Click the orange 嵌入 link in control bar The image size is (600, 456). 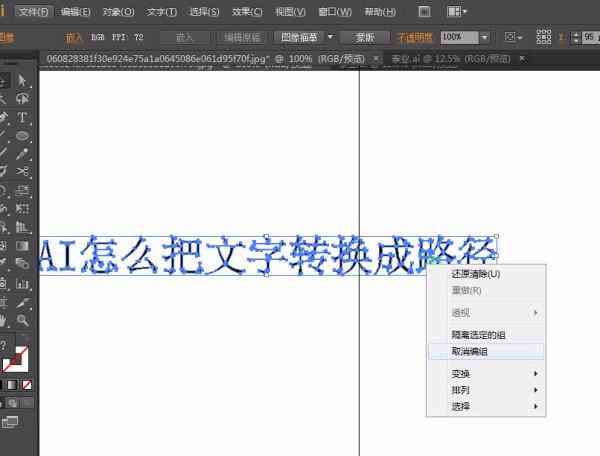coord(73,37)
